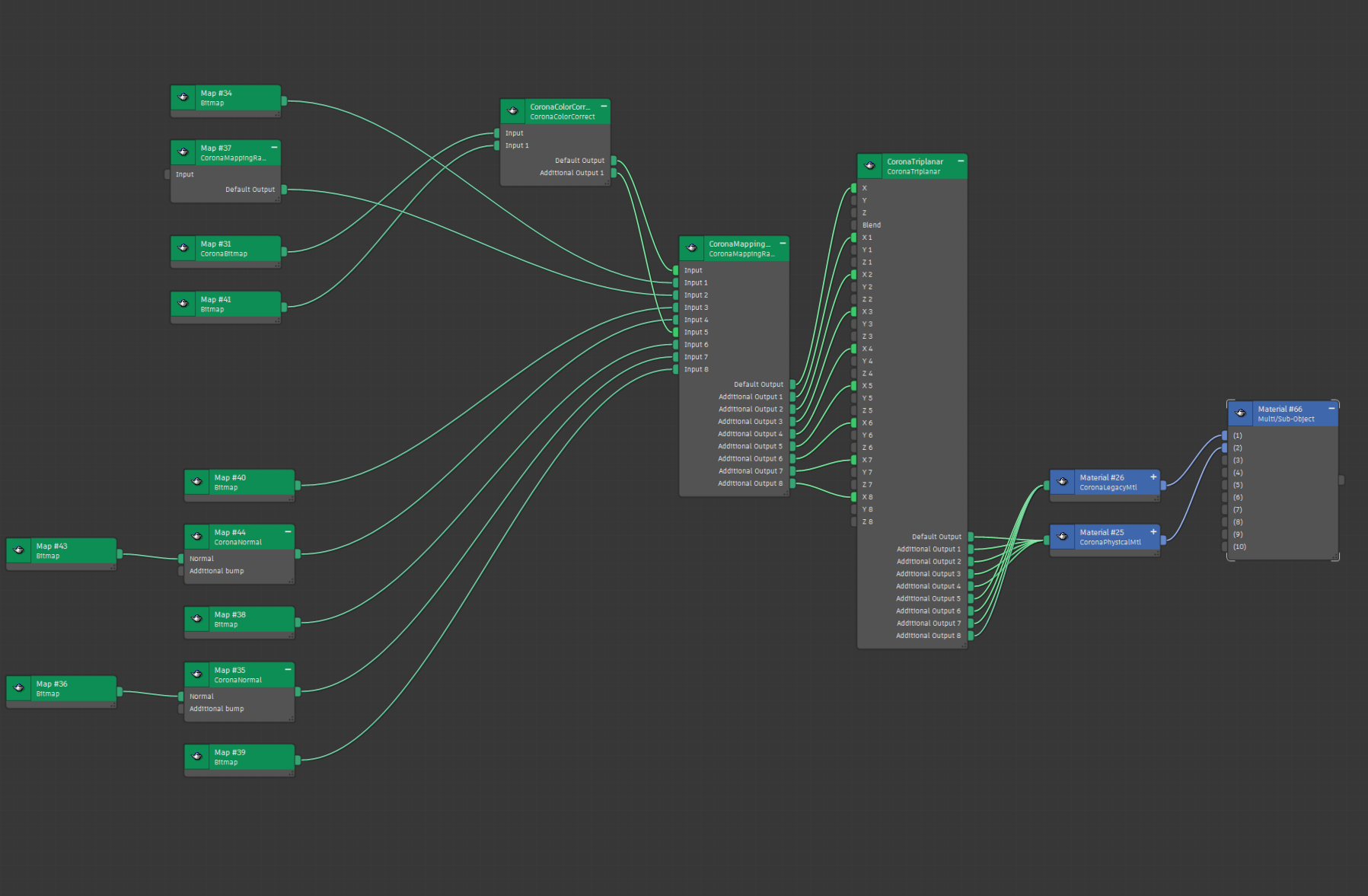The height and width of the screenshot is (896, 1368).
Task: Click Input 3 socket on CoronaMappingRandomizer
Action: [676, 308]
